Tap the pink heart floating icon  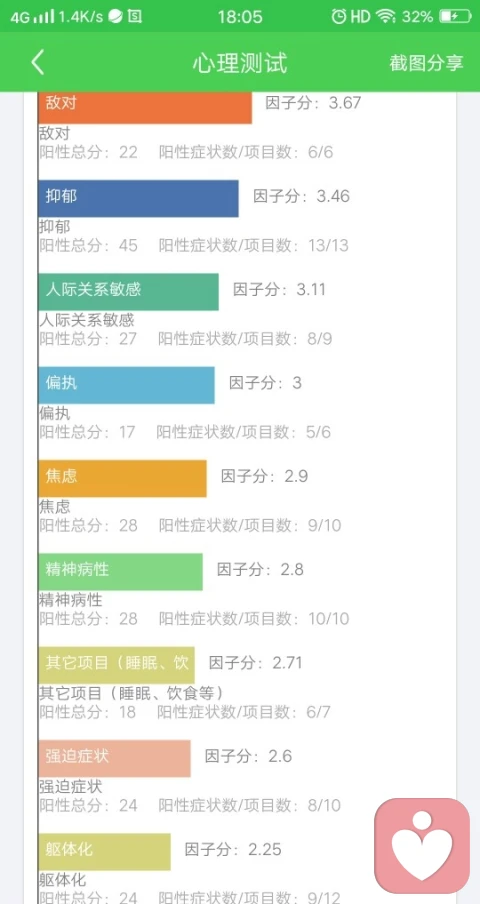422,846
